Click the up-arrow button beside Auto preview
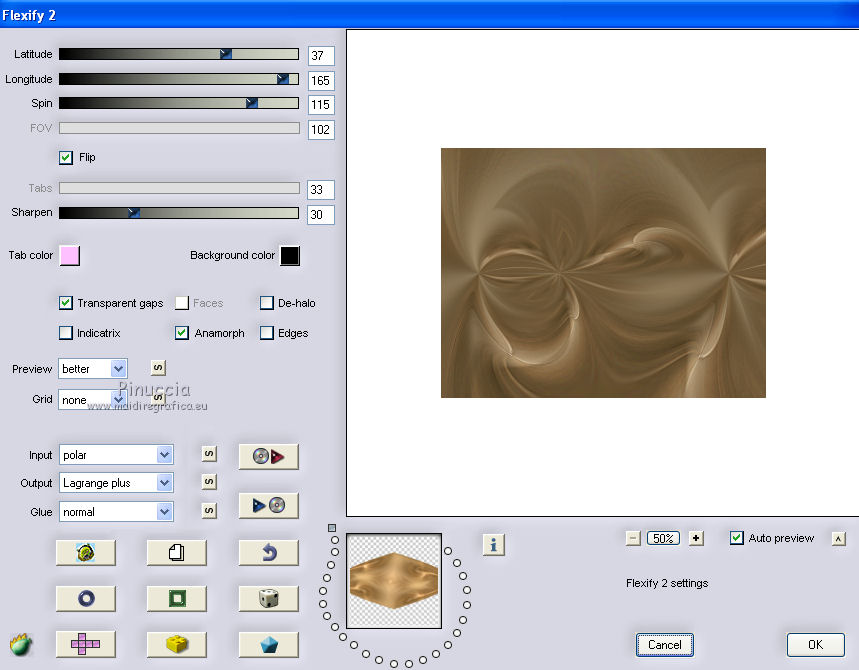 [x=838, y=539]
